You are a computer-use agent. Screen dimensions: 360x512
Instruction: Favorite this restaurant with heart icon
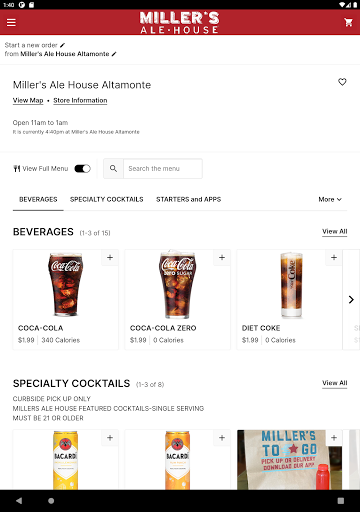(x=342, y=82)
